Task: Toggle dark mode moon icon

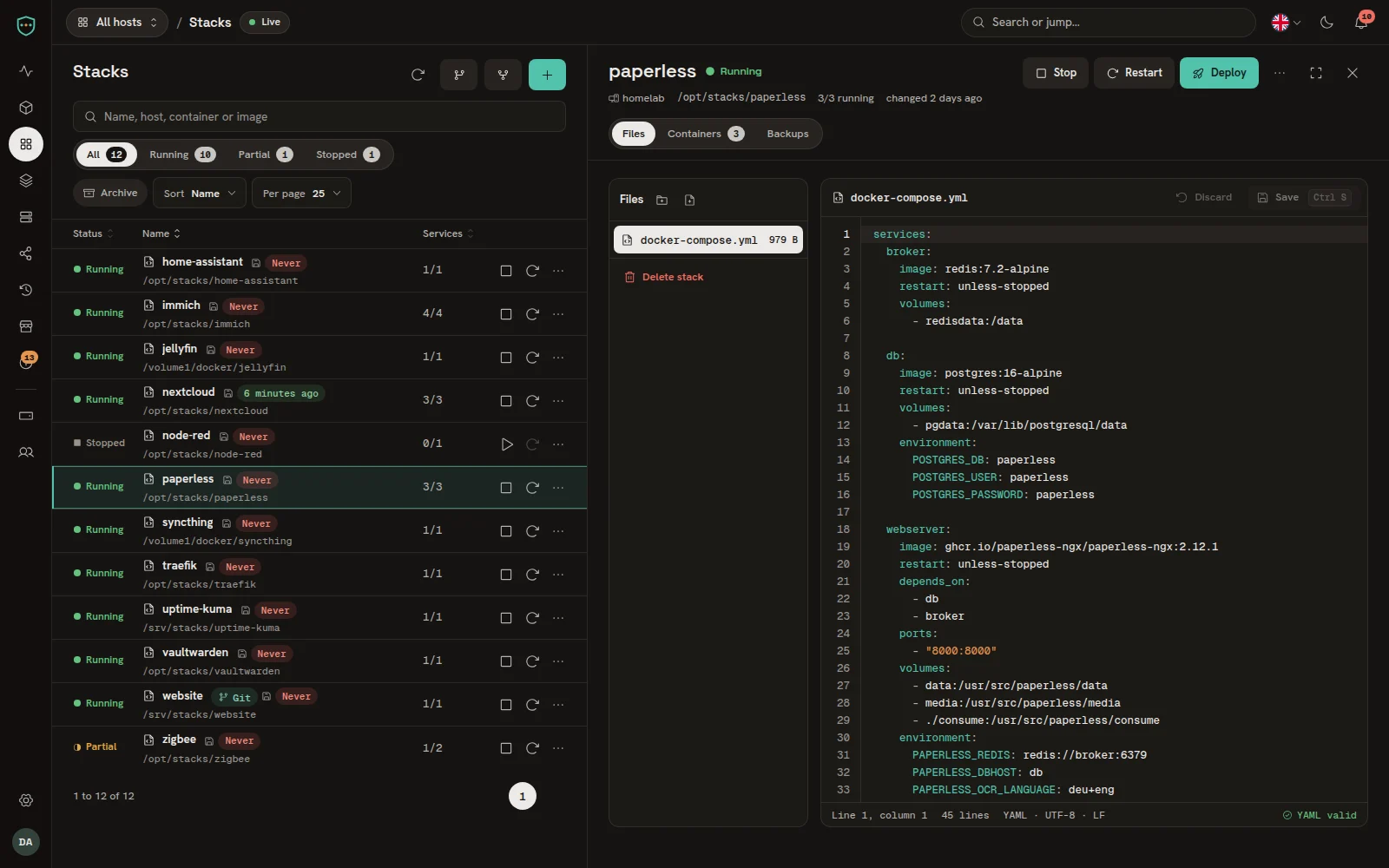Action: click(x=1326, y=23)
